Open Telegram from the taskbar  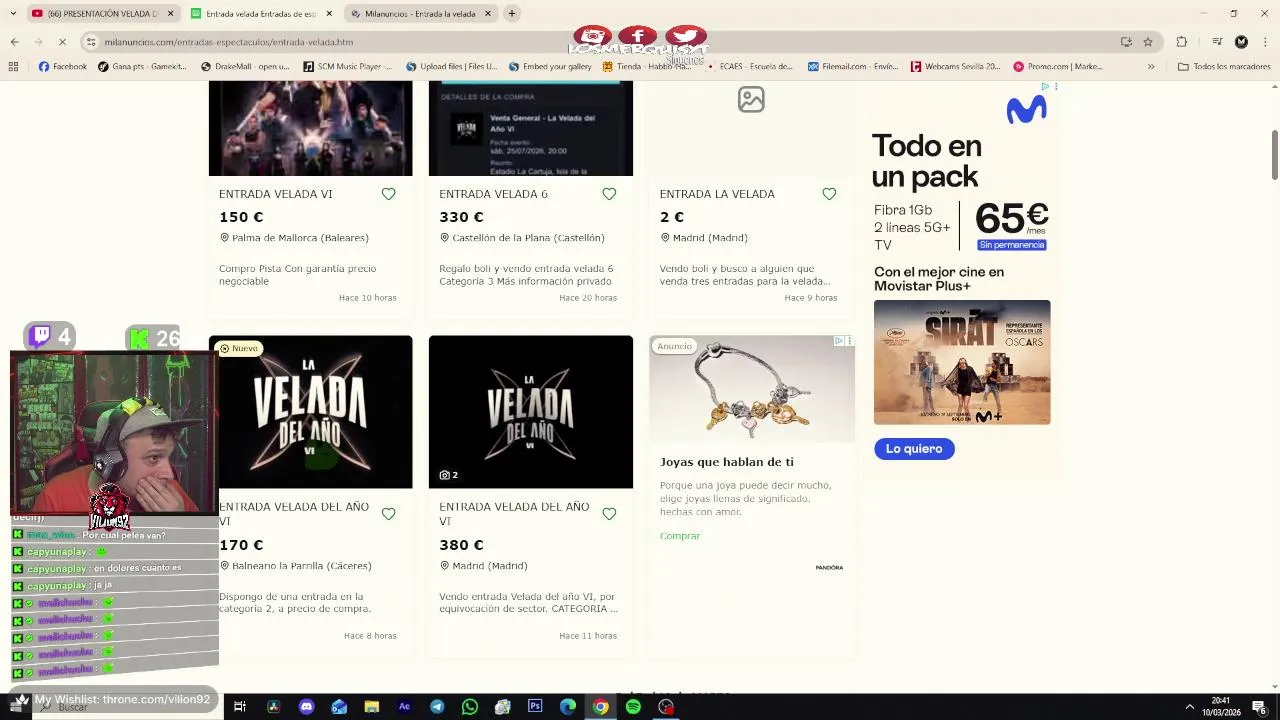pos(437,707)
